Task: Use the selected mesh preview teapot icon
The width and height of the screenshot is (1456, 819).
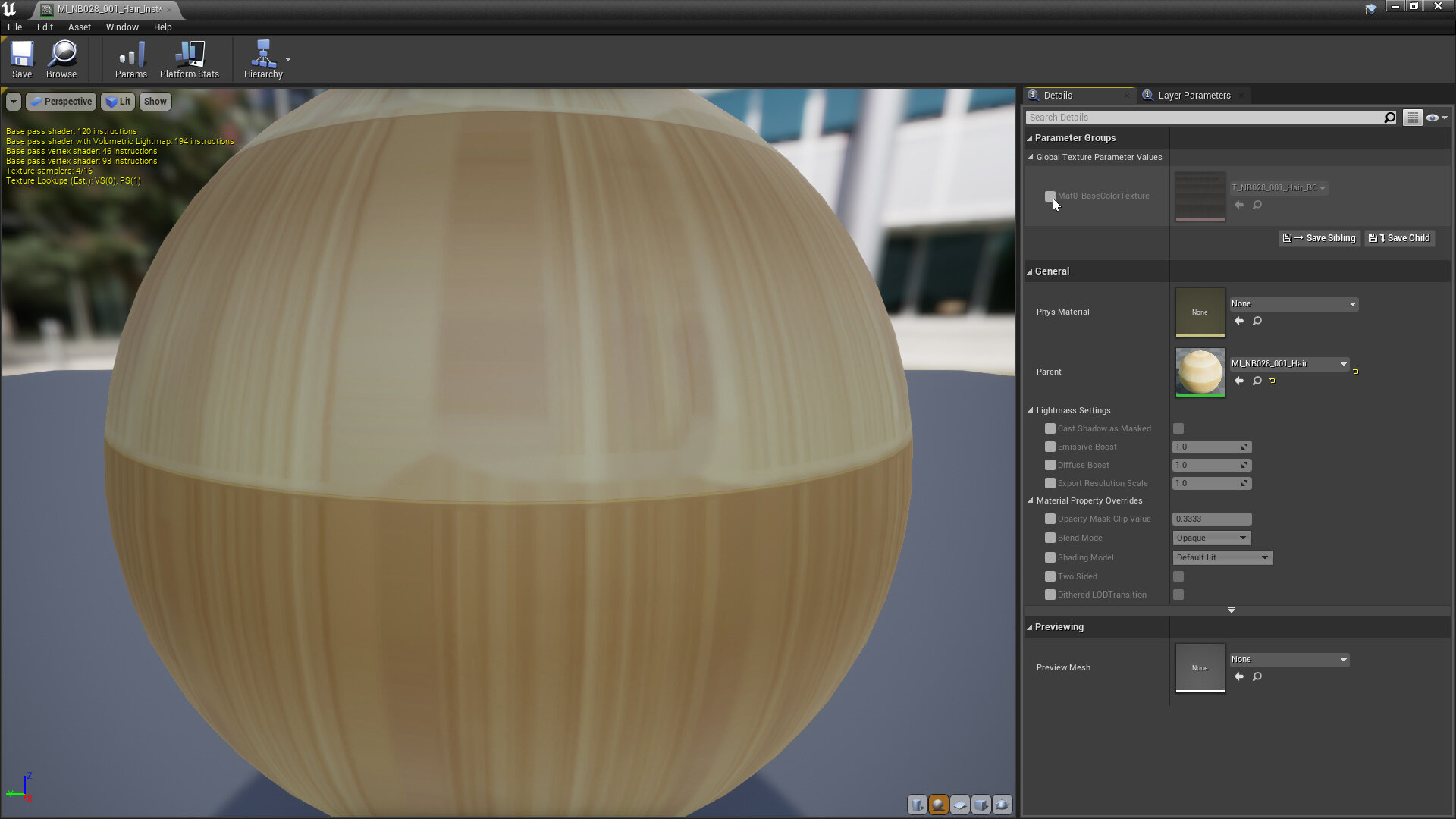Action: [1003, 805]
